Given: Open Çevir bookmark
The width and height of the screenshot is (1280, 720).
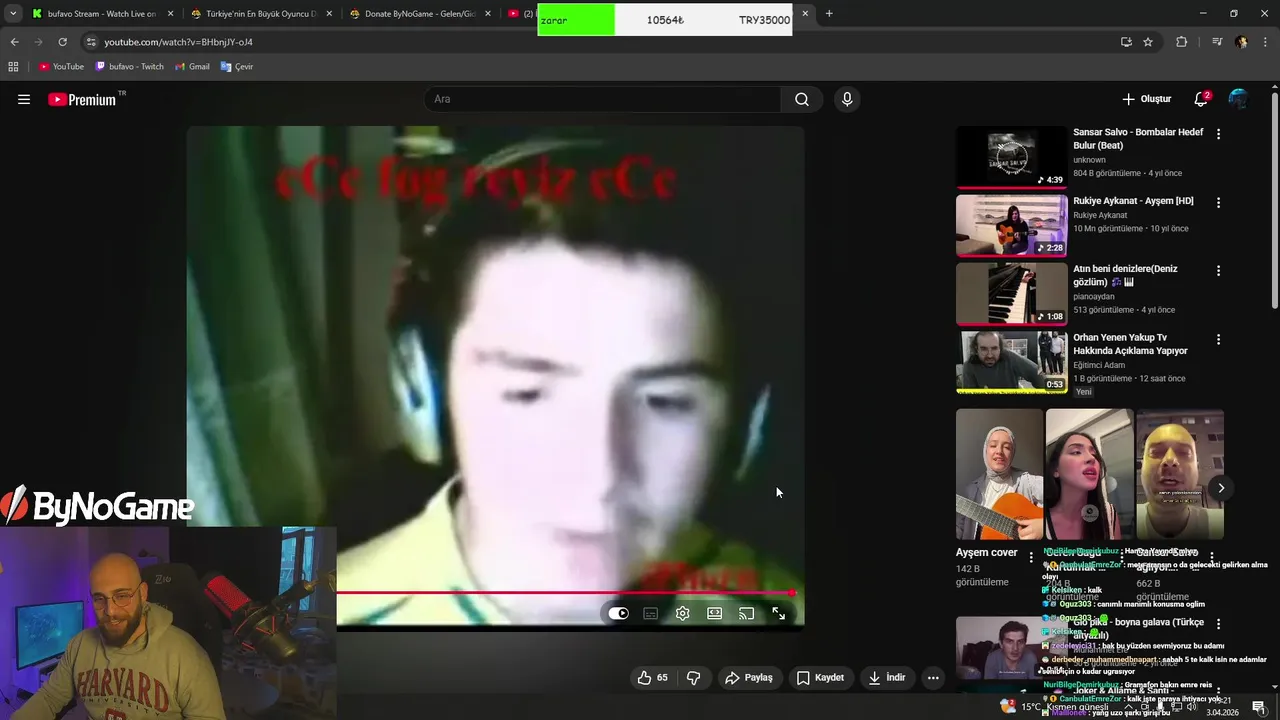Looking at the screenshot, I should 237,67.
